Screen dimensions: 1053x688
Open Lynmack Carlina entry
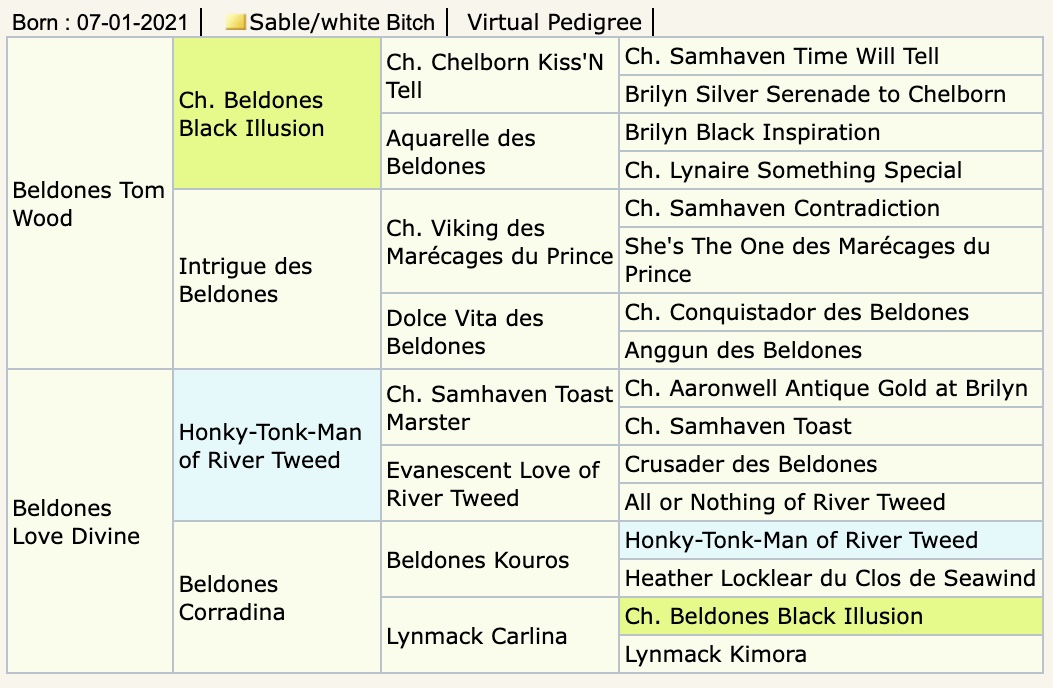476,636
